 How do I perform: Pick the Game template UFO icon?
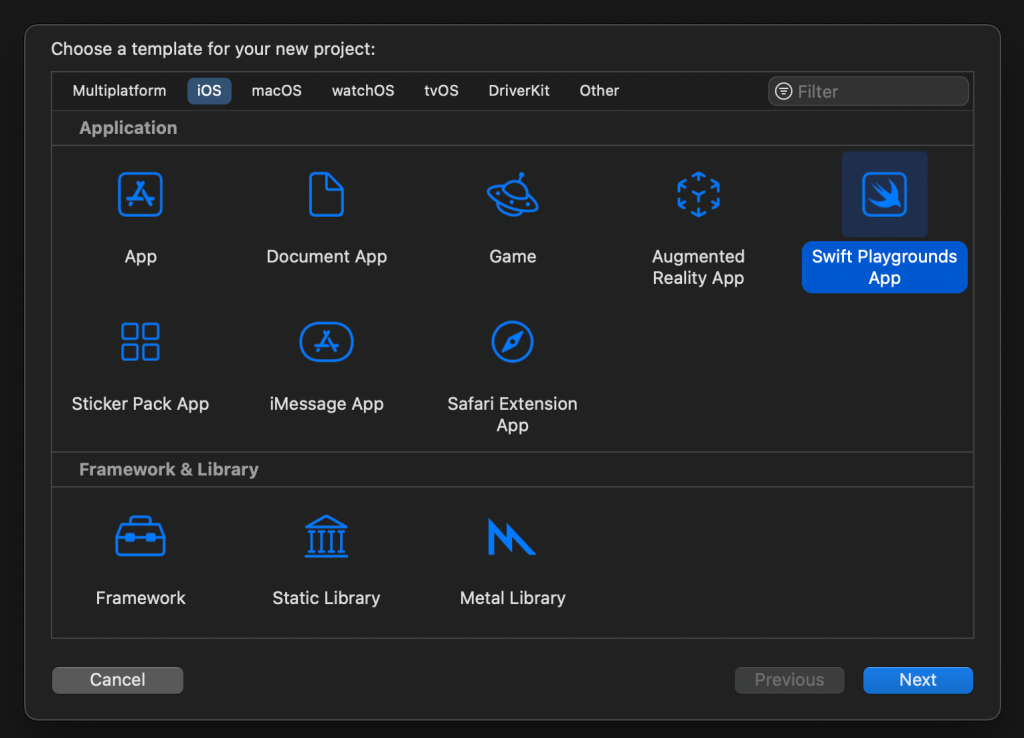point(513,194)
